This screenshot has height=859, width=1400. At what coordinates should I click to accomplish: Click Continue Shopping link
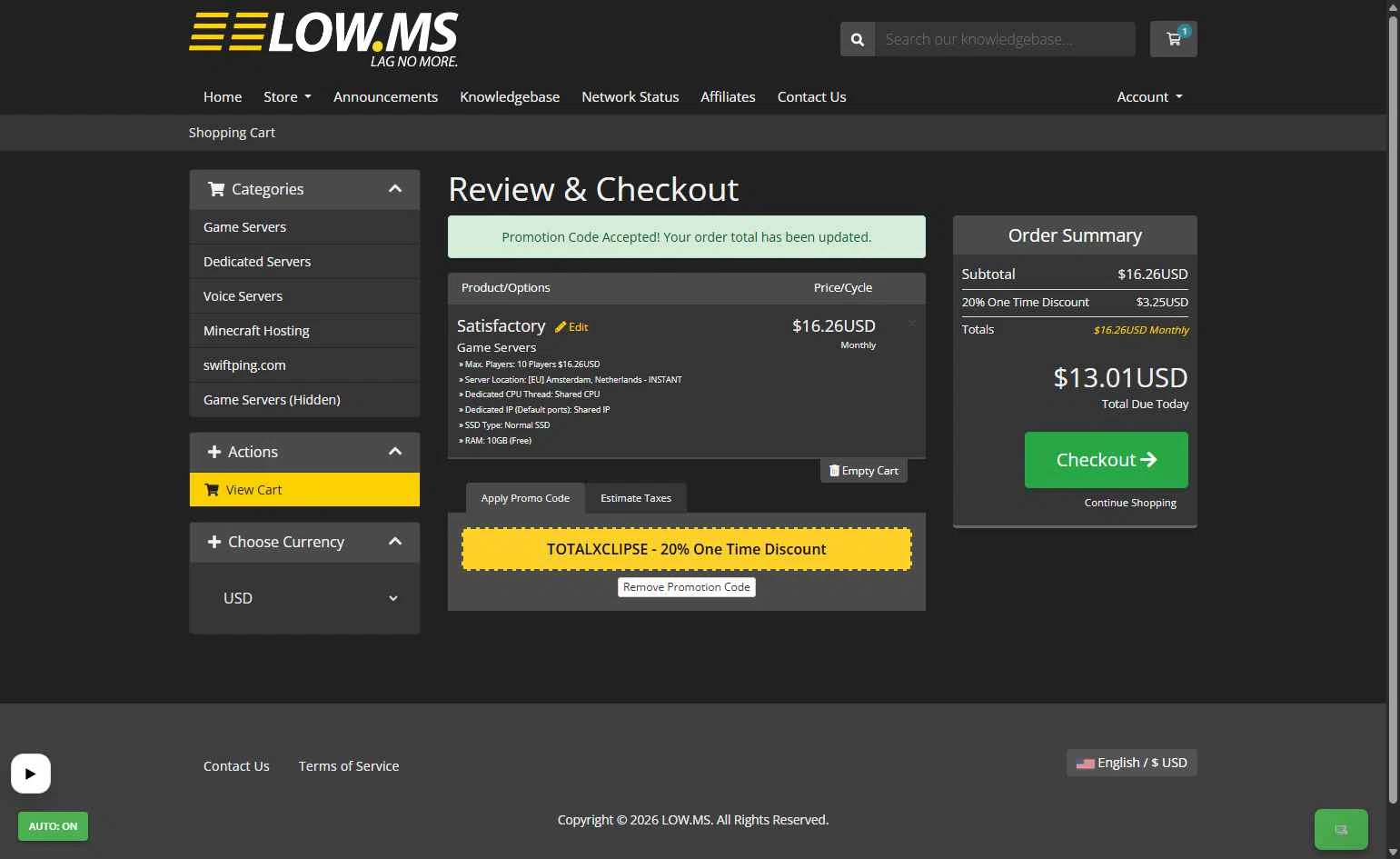[x=1130, y=503]
